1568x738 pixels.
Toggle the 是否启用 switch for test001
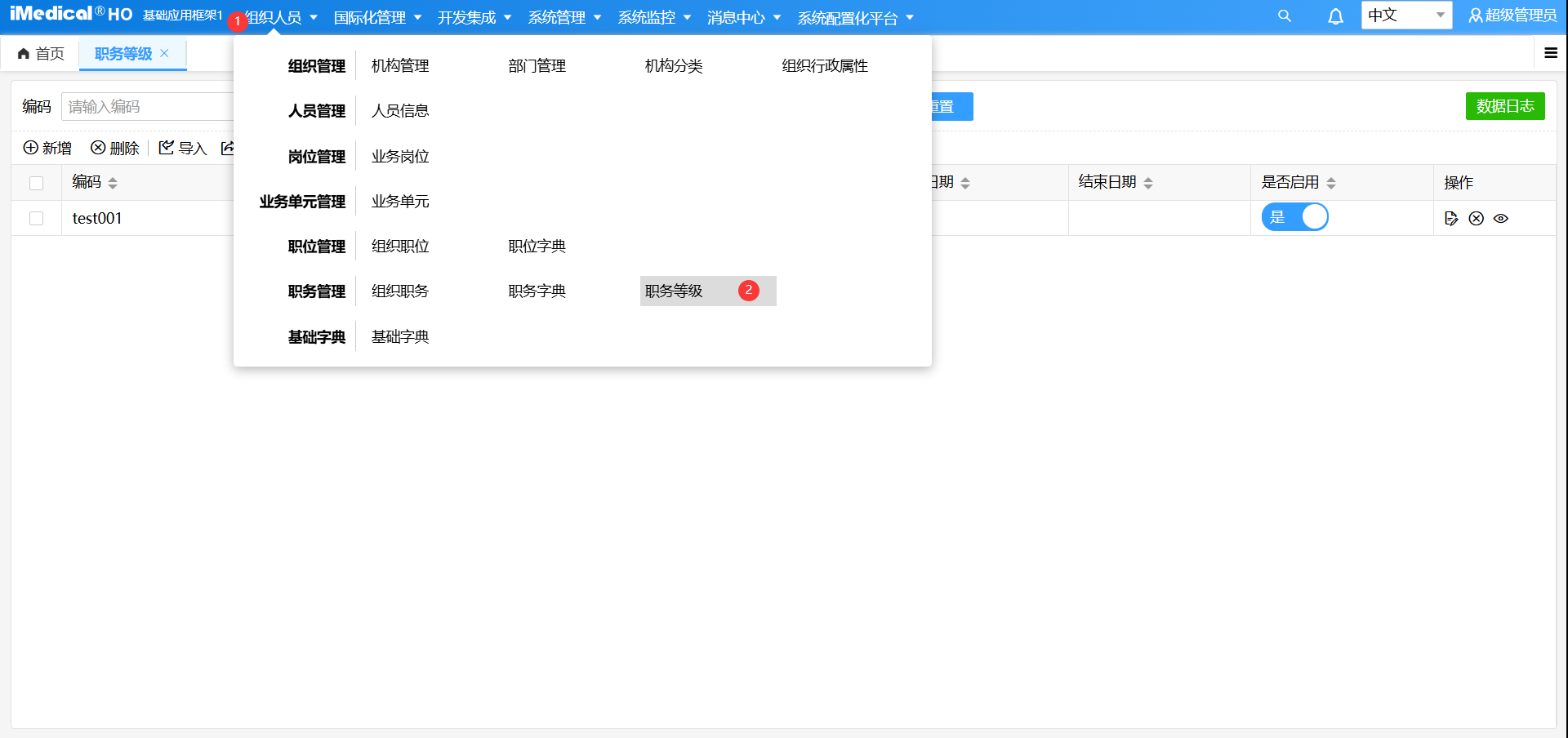1294,217
